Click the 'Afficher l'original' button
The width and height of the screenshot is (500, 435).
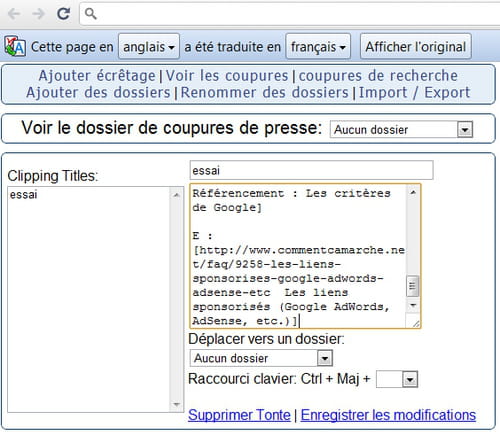[416, 46]
